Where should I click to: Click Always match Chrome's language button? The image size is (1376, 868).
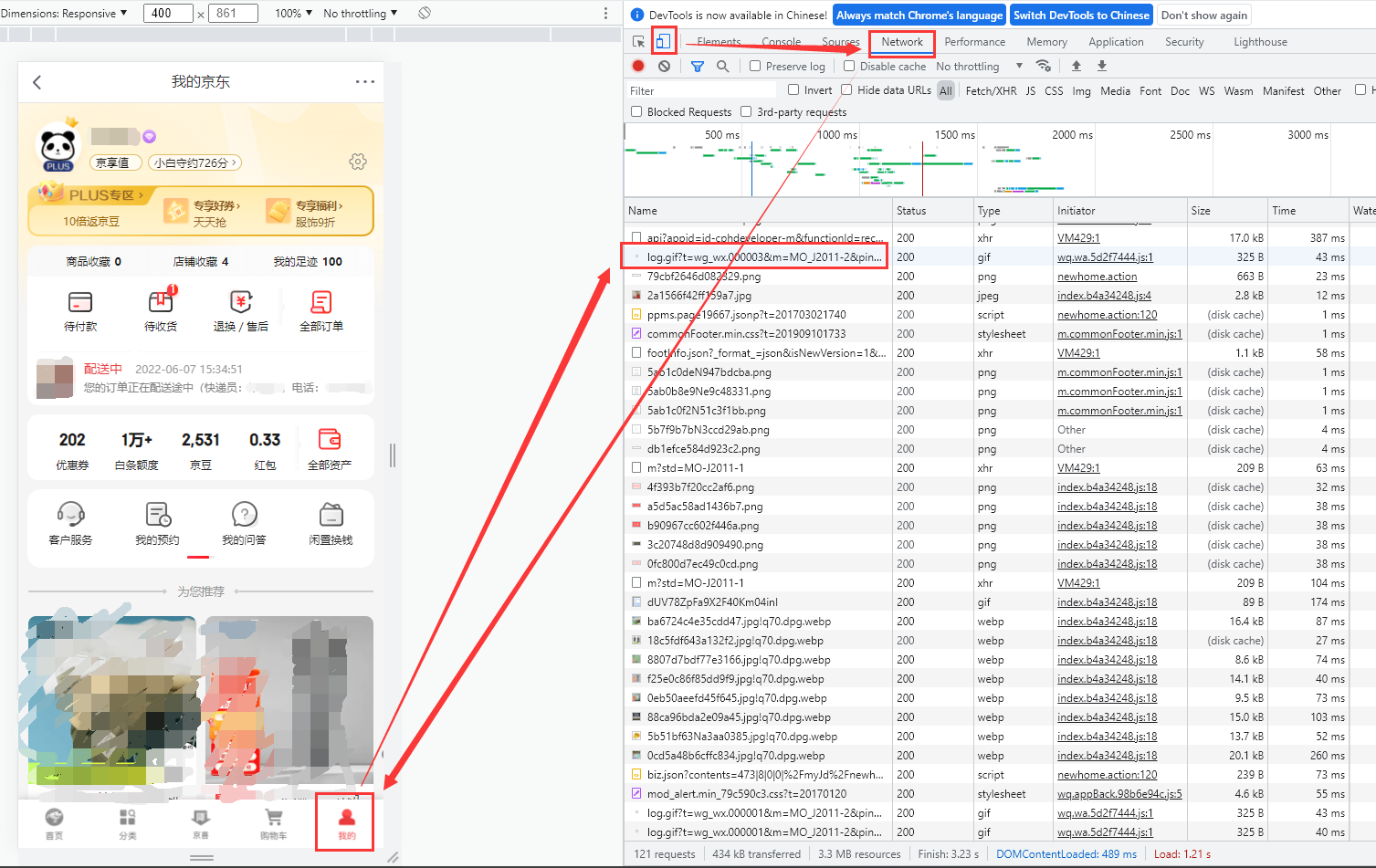click(x=919, y=15)
